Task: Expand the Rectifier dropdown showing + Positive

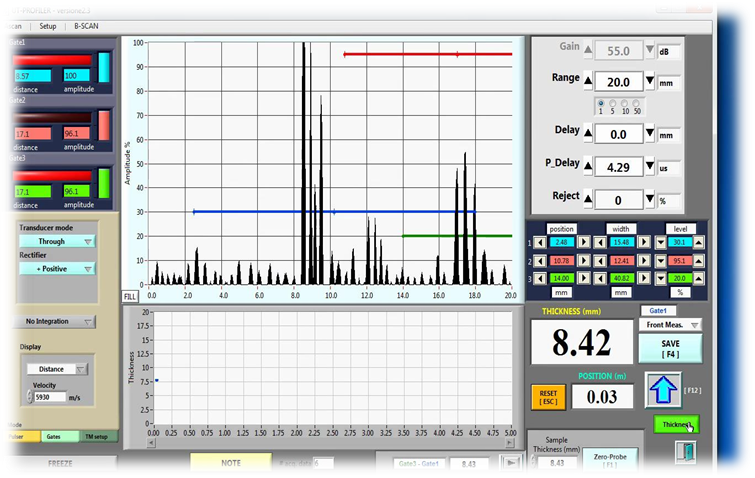Action: click(57, 268)
